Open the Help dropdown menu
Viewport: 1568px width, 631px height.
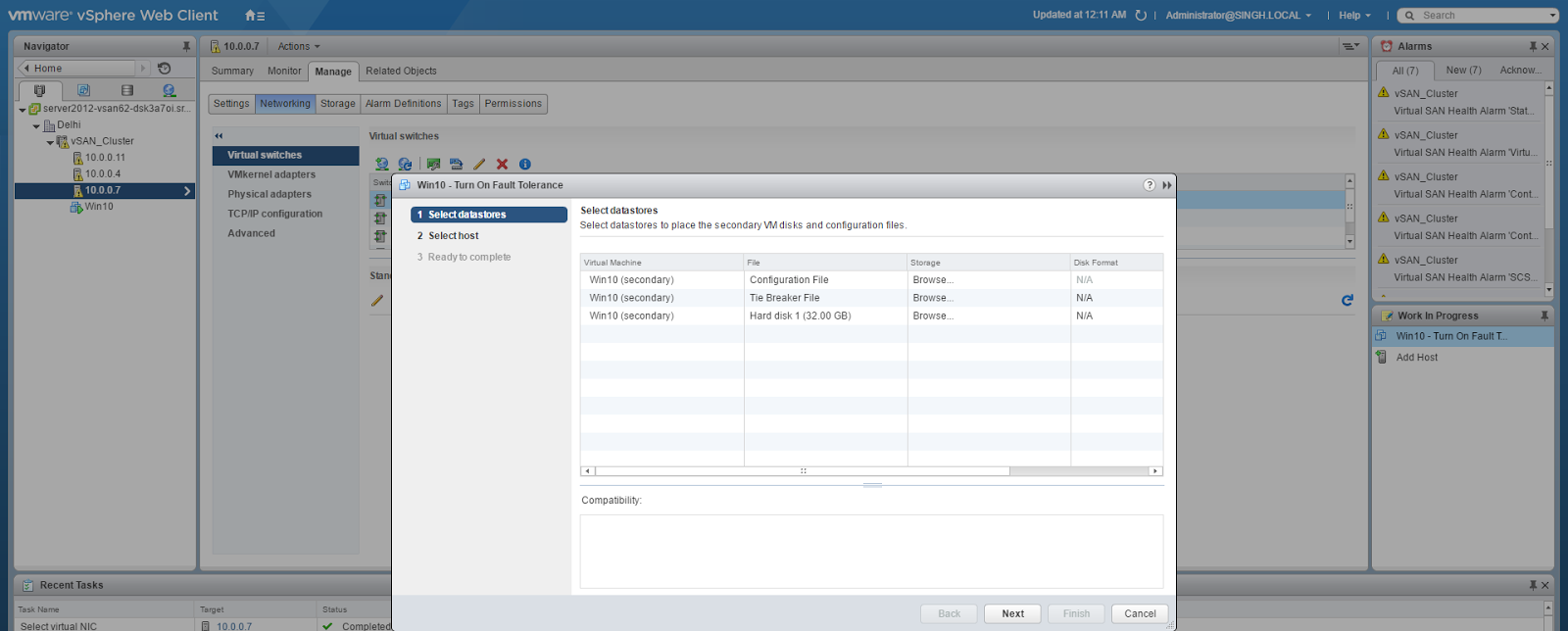tap(1354, 16)
